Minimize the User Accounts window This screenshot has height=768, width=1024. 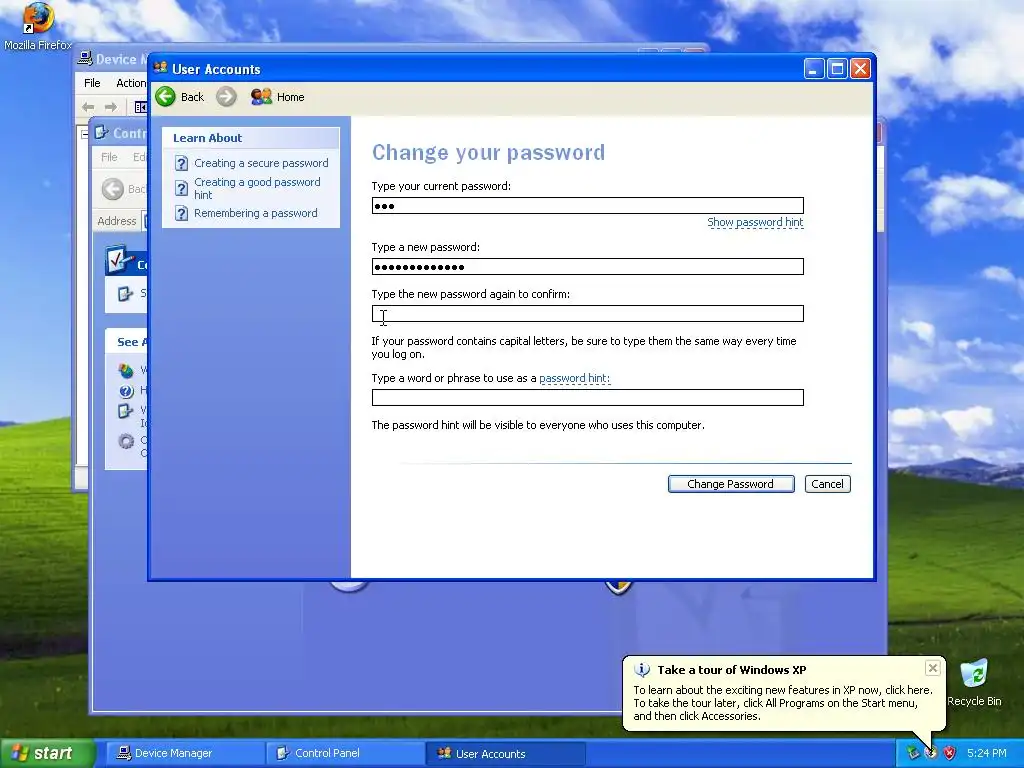point(814,69)
